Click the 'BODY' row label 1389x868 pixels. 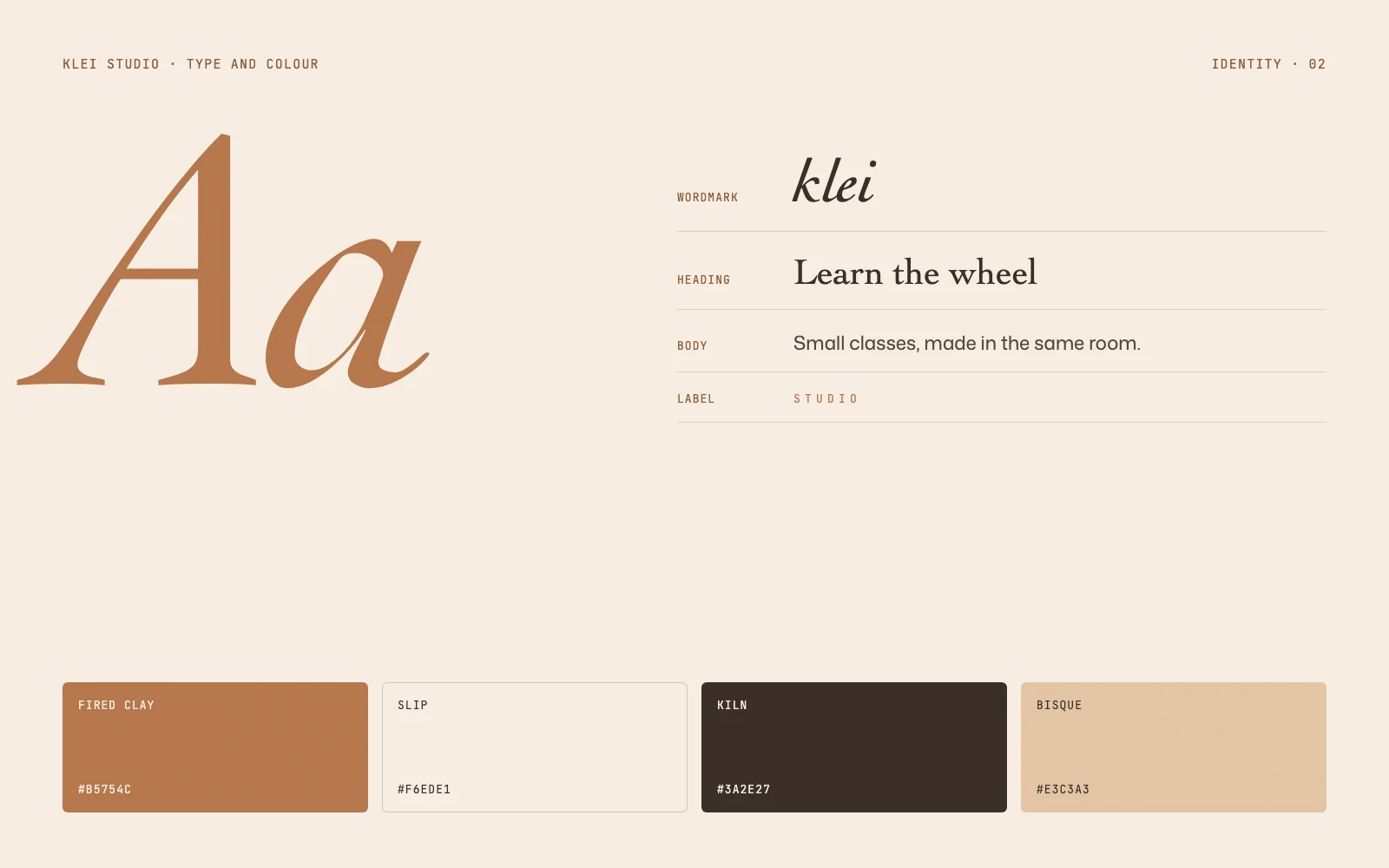[x=692, y=346]
